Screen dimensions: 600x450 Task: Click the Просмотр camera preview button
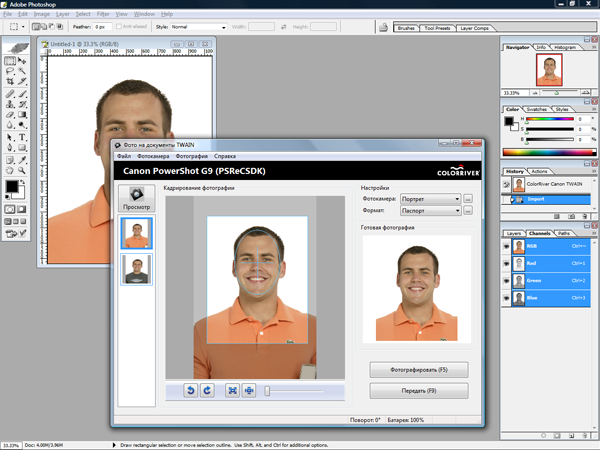[137, 198]
